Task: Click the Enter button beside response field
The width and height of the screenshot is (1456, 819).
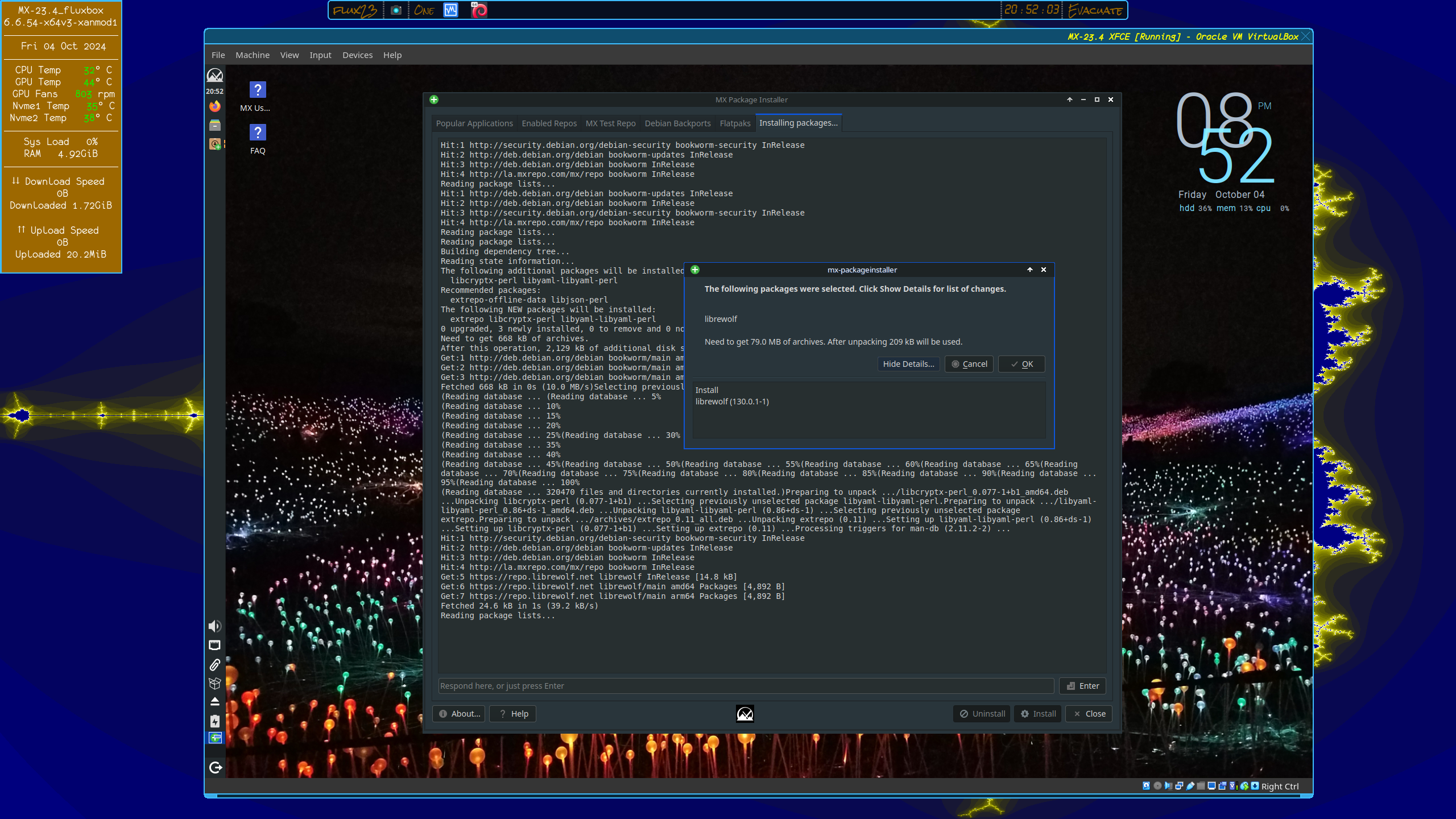Action: tap(1082, 686)
